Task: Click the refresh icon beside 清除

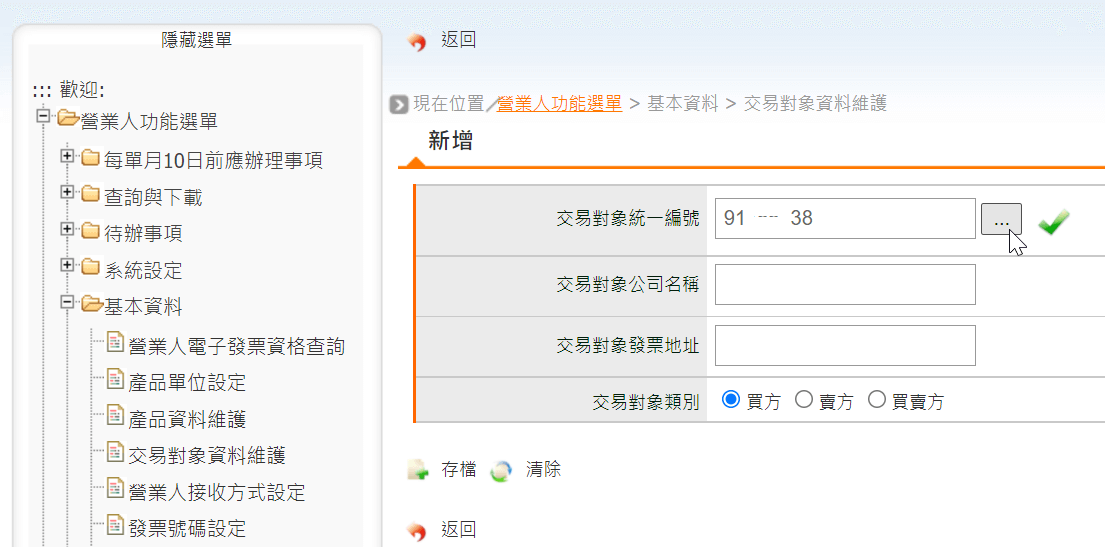Action: tap(501, 471)
